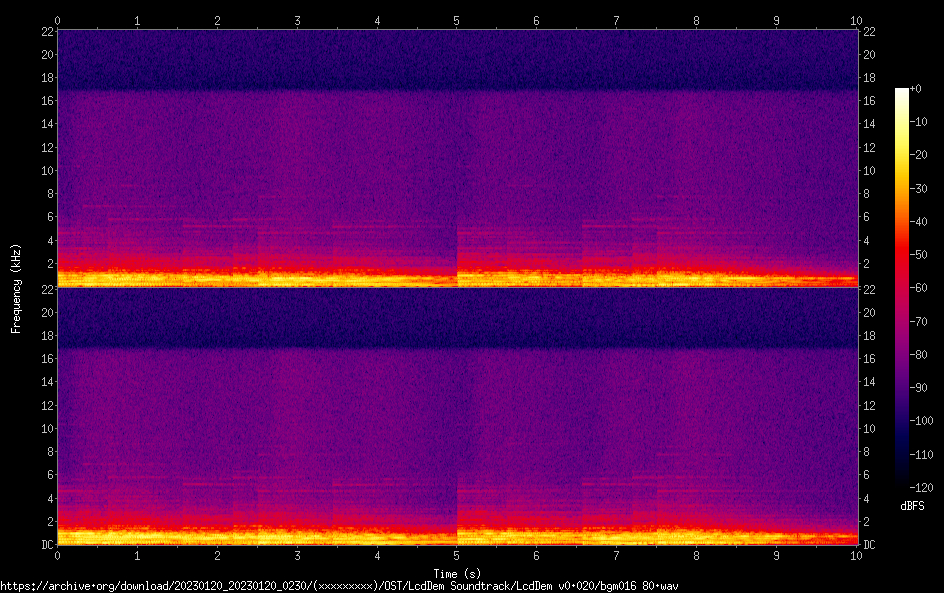This screenshot has height=593, width=944.
Task: Click the "10" tick on the top time axis
Action: [856, 20]
